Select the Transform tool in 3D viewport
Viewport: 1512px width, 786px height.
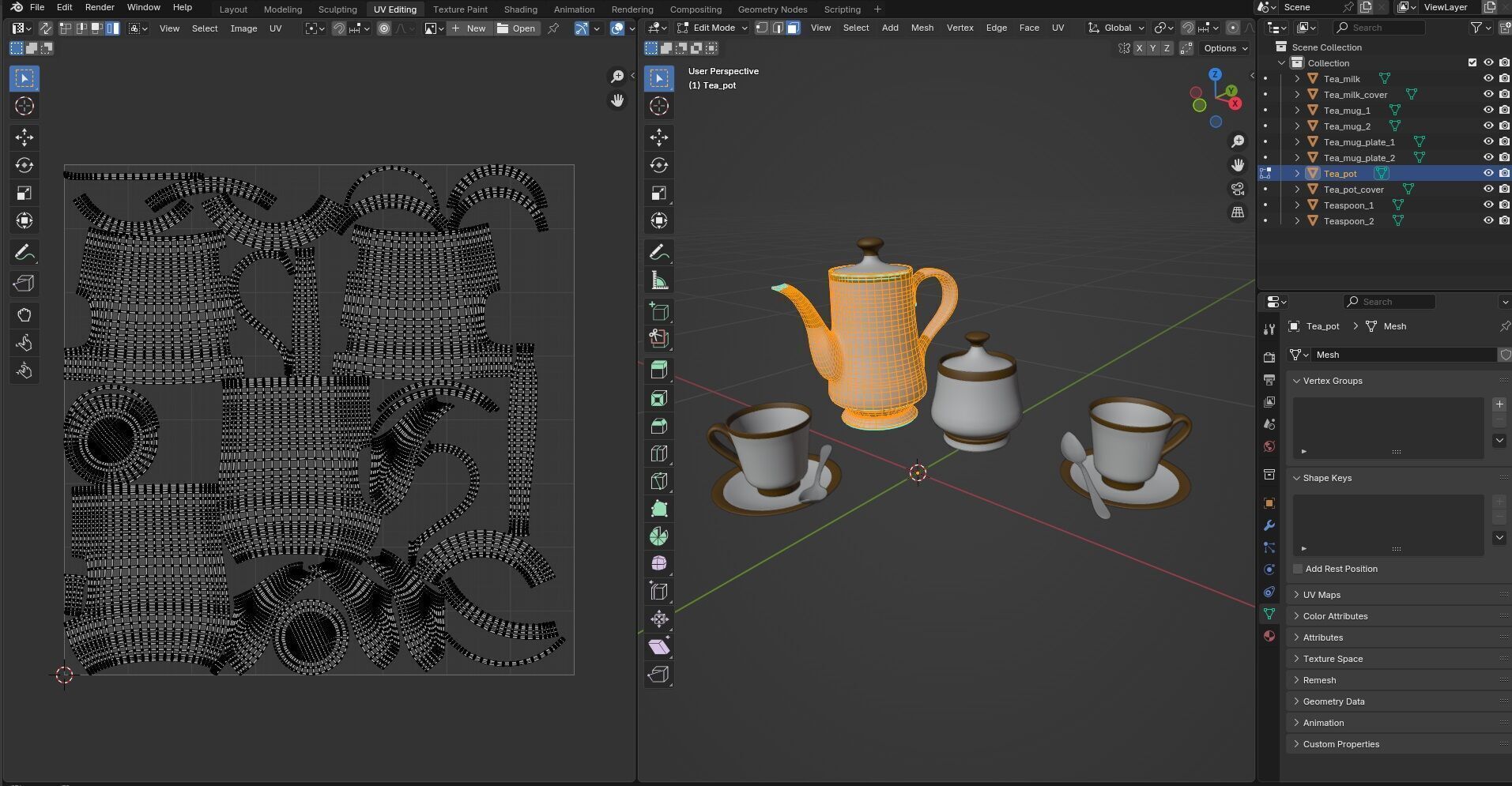pyautogui.click(x=658, y=220)
